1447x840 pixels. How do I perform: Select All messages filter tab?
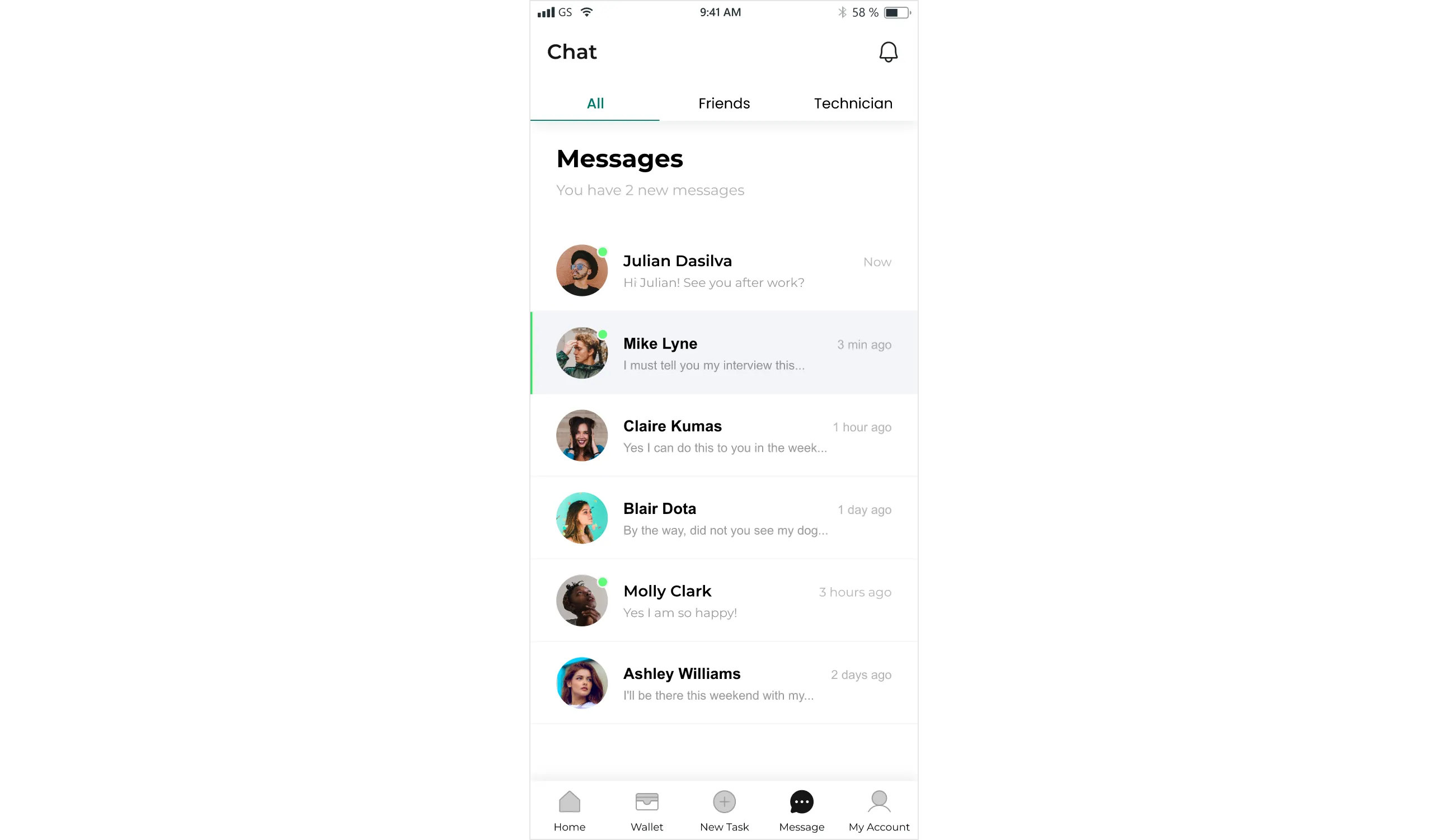tap(595, 103)
